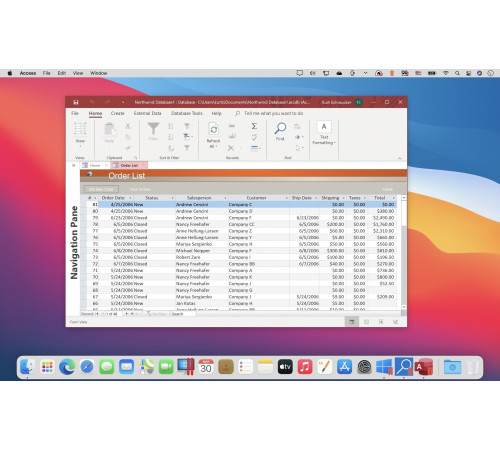Switch to the Create ribbon tab
The height and width of the screenshot is (450, 500).
tap(118, 113)
